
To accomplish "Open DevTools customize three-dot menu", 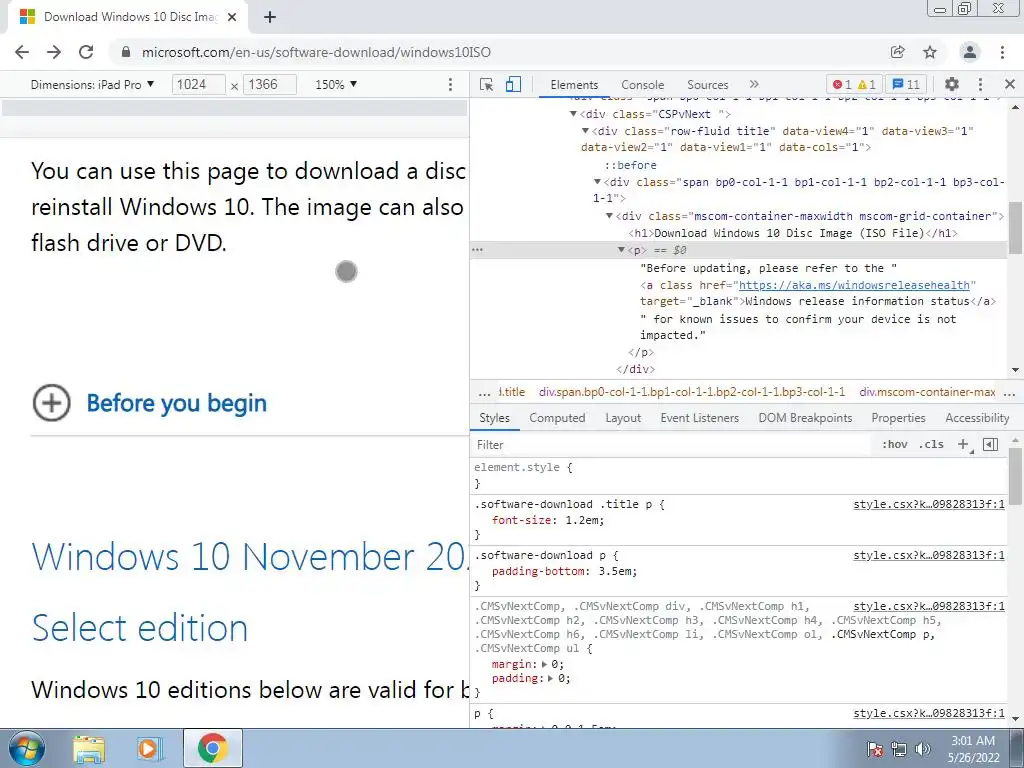I will tap(980, 84).
